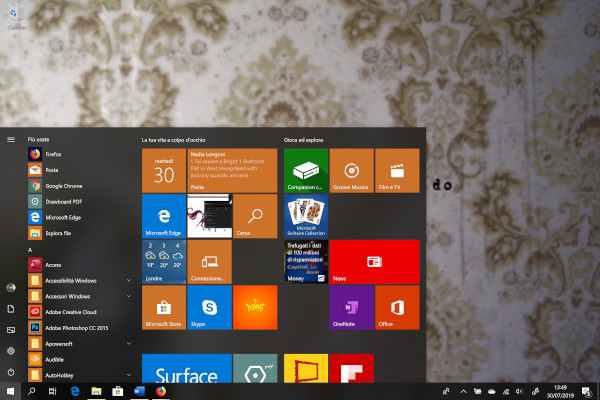Viewport: 600px width, 400px height.
Task: Switch to Firefox on the taskbar
Action: click(160, 391)
